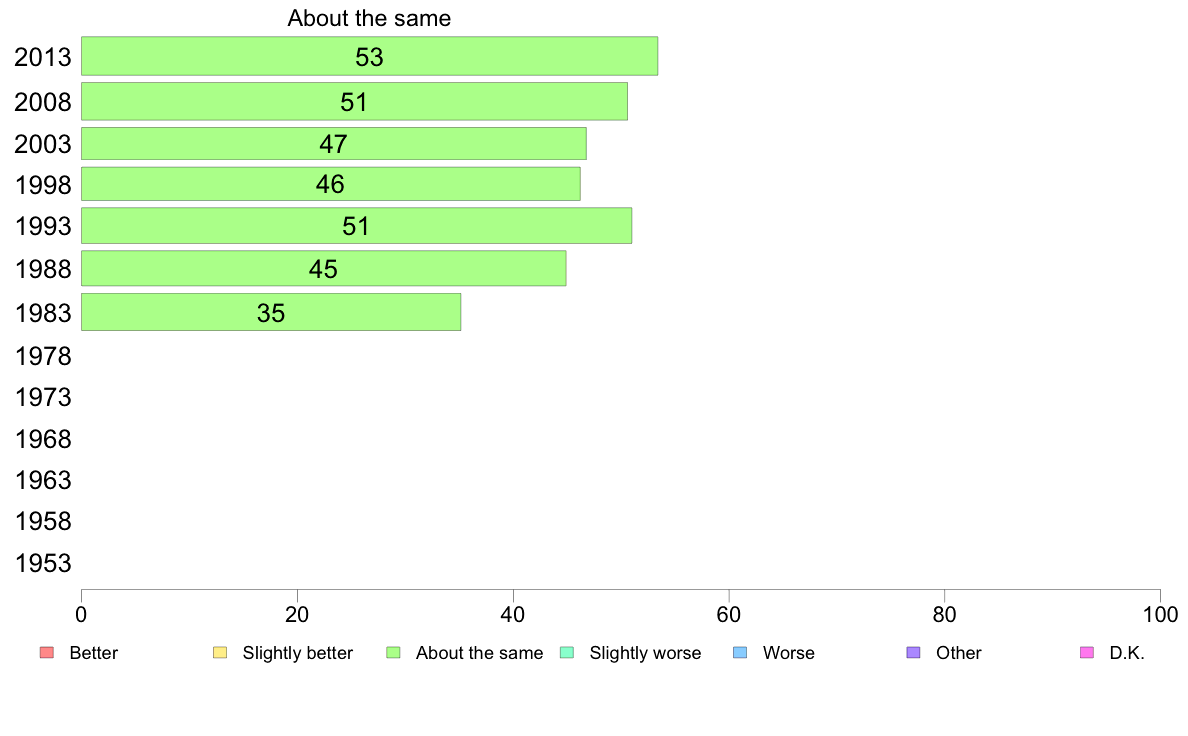
Task: Click the green About the same swatch
Action: [393, 653]
